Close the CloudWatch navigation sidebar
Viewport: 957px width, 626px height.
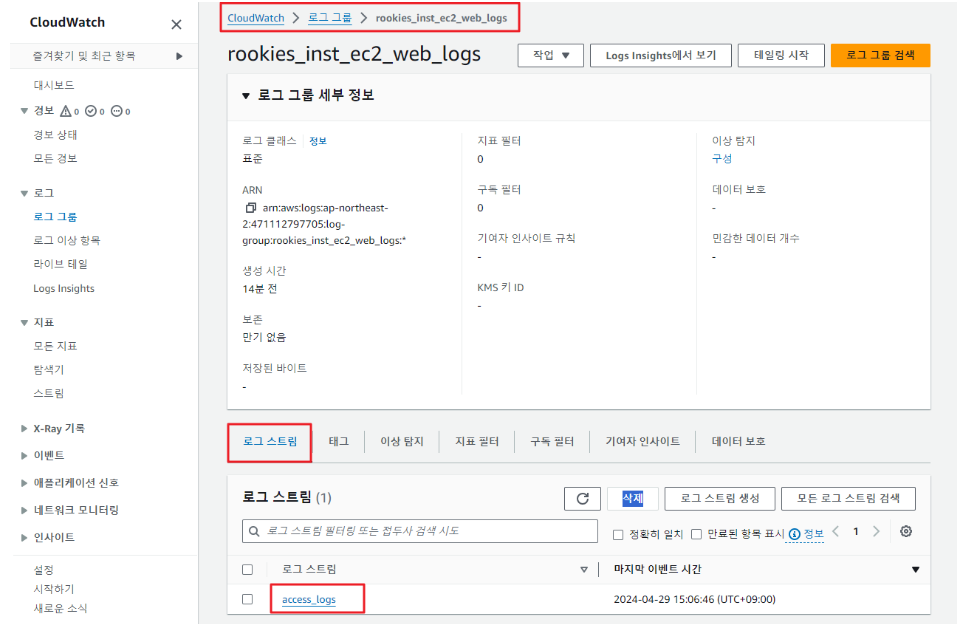pos(176,24)
